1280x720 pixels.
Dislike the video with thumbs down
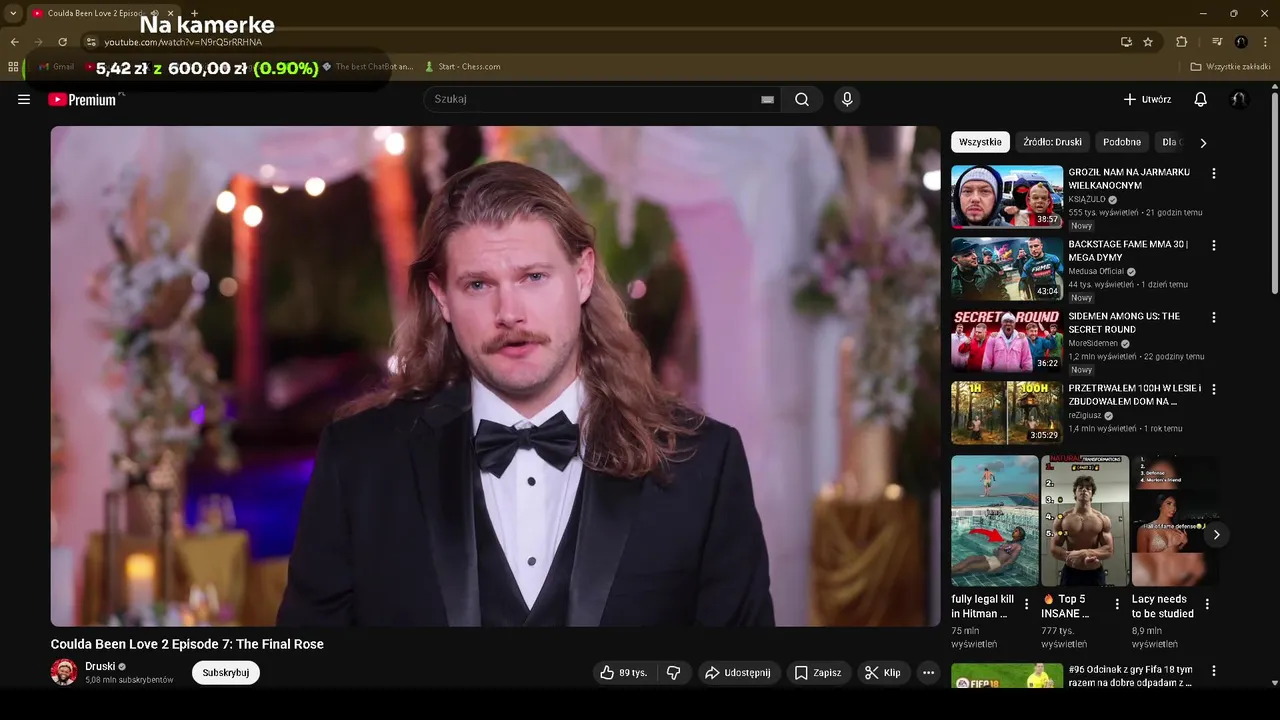(x=674, y=673)
